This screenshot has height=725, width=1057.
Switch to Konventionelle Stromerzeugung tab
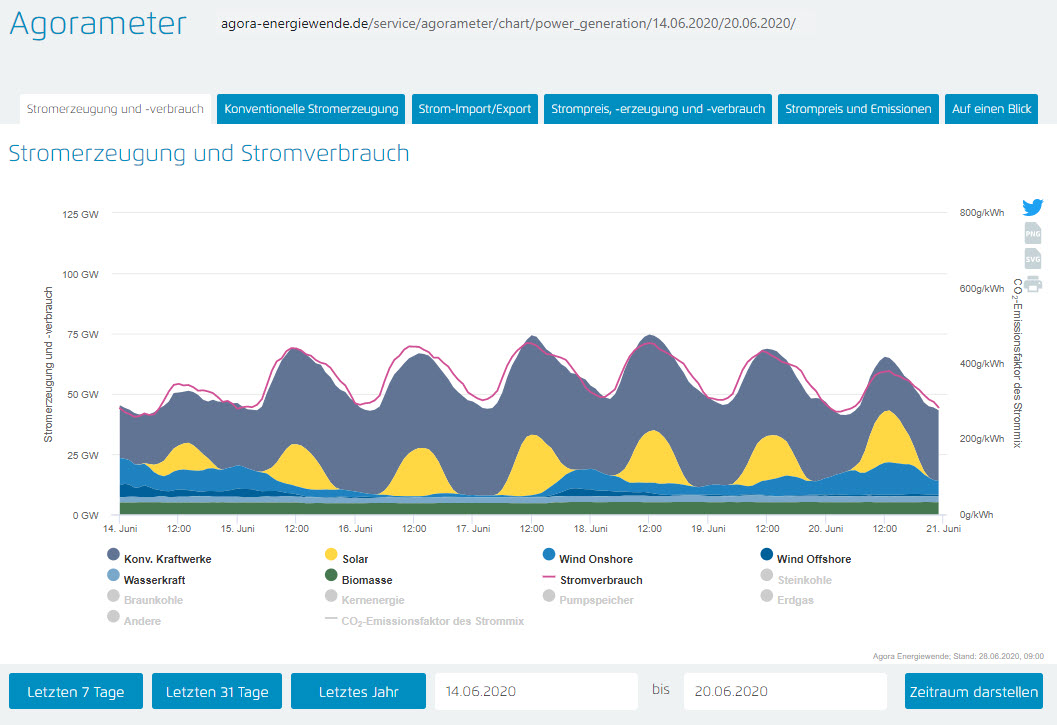(x=311, y=109)
